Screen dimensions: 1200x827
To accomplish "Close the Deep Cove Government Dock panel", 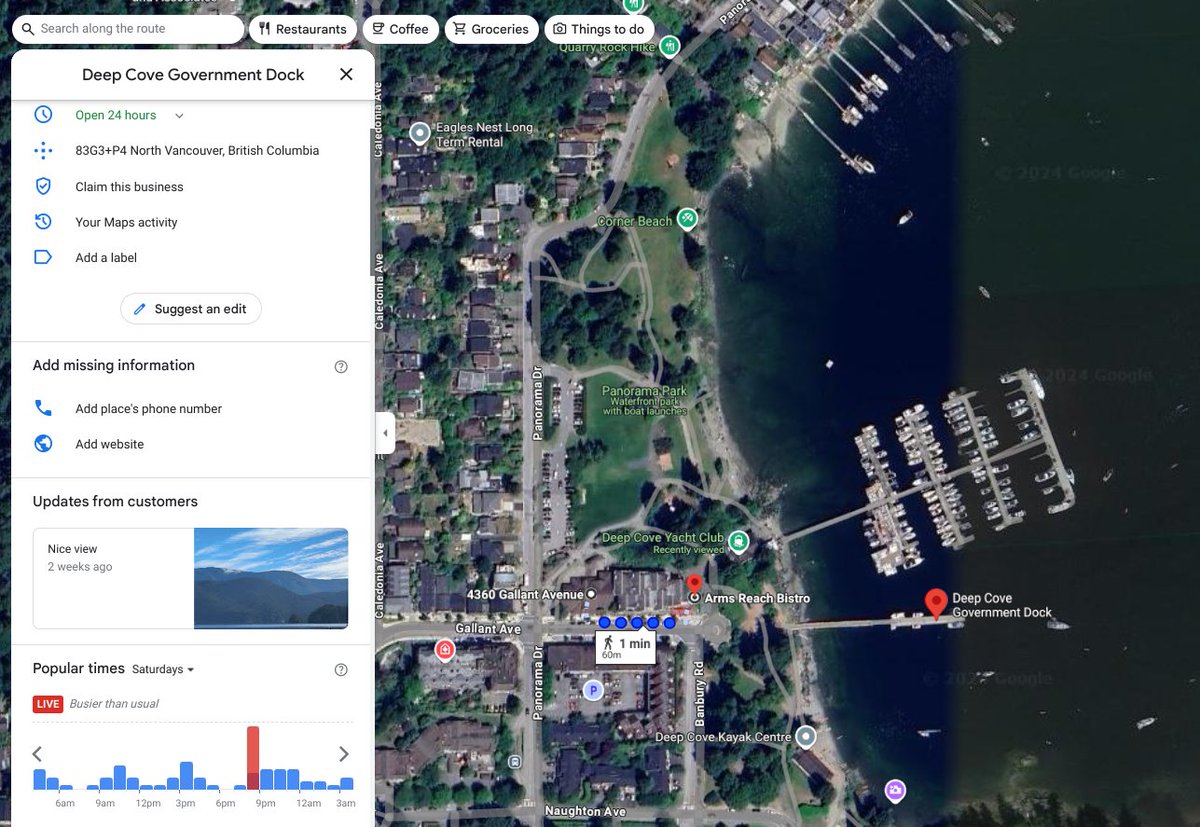I will (x=346, y=74).
